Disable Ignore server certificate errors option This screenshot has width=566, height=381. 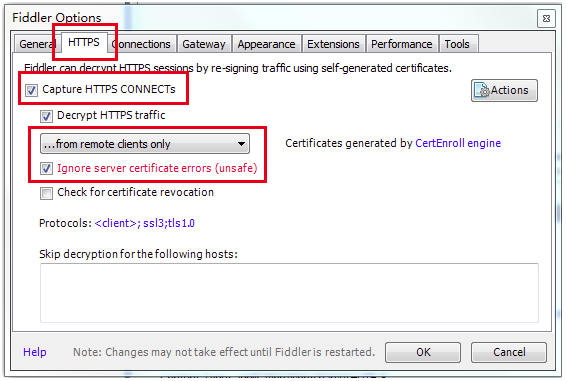point(46,169)
